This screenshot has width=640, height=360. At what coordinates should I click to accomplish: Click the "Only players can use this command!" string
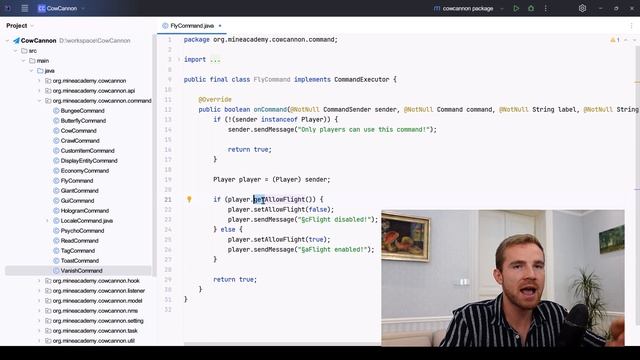(363, 129)
